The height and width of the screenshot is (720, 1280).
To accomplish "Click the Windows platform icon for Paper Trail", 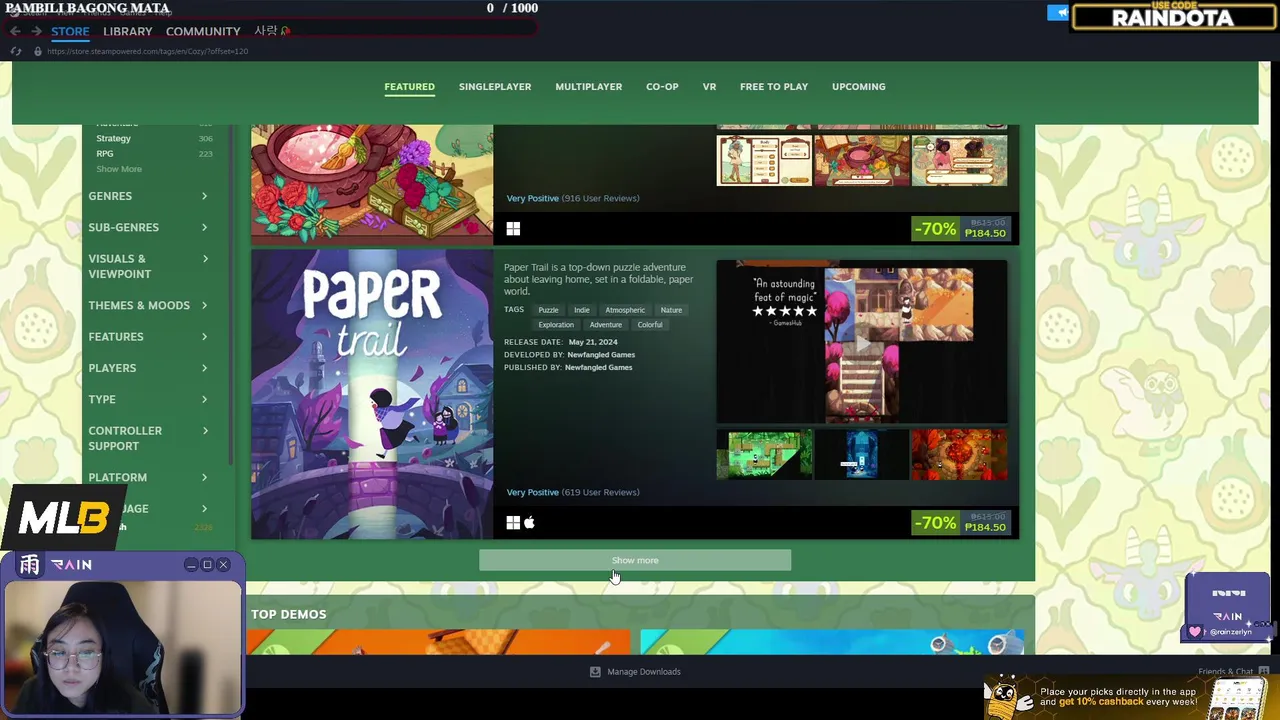I will coord(513,523).
